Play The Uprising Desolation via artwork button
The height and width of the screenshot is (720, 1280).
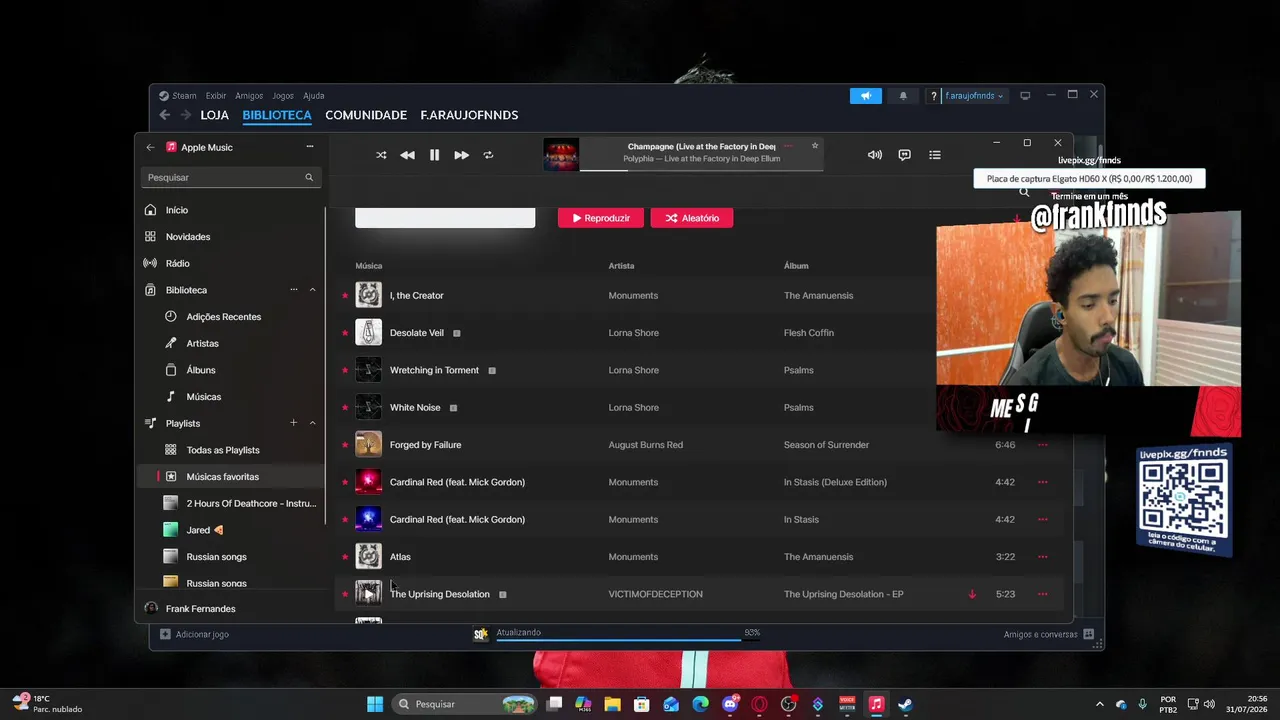pos(368,594)
